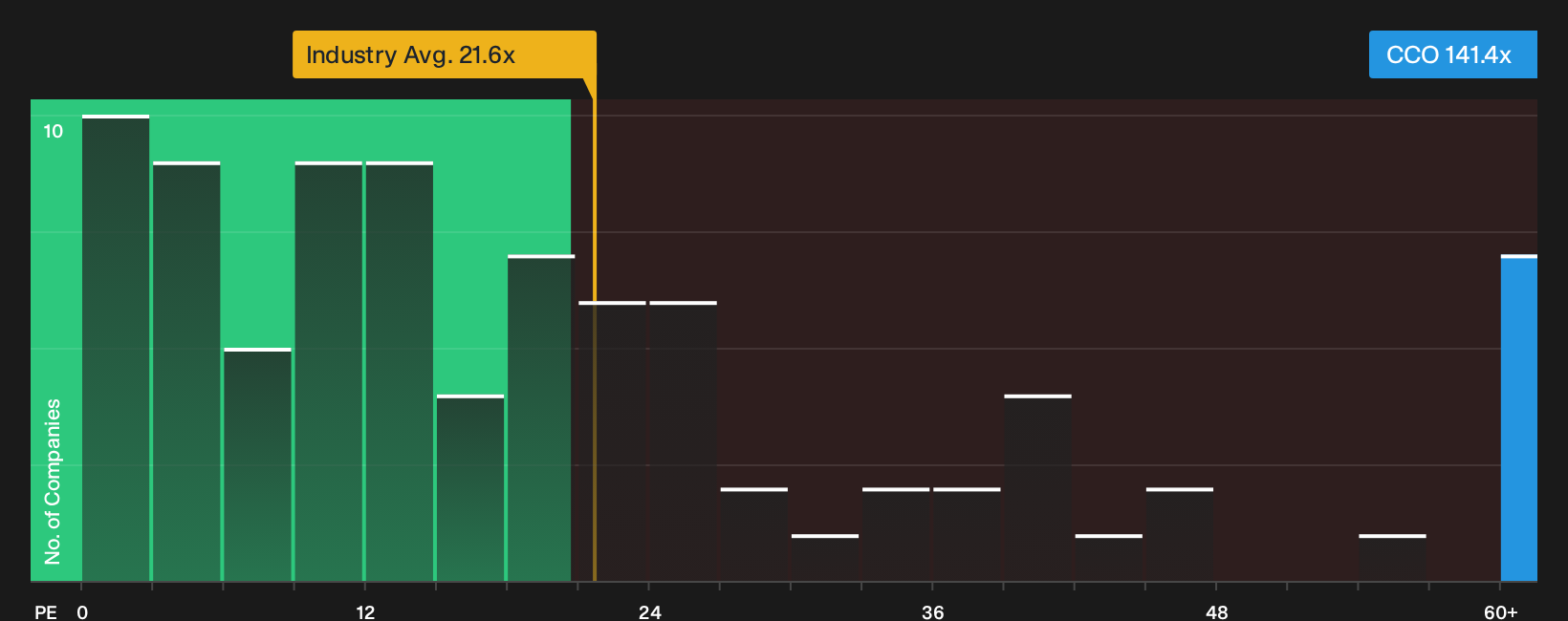Click the x-axis tick label '0'

pyautogui.click(x=82, y=612)
